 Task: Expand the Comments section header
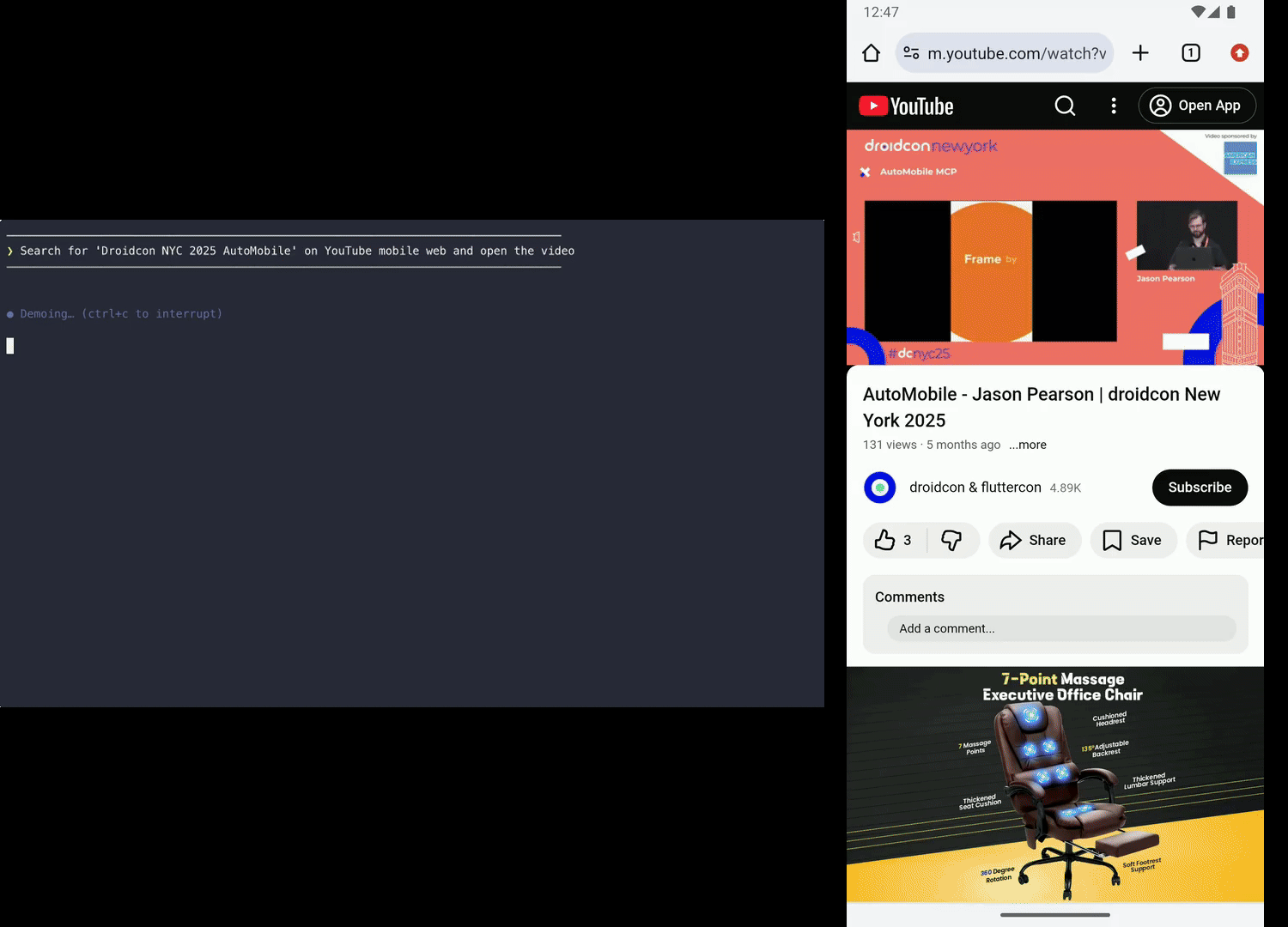pyautogui.click(x=909, y=597)
